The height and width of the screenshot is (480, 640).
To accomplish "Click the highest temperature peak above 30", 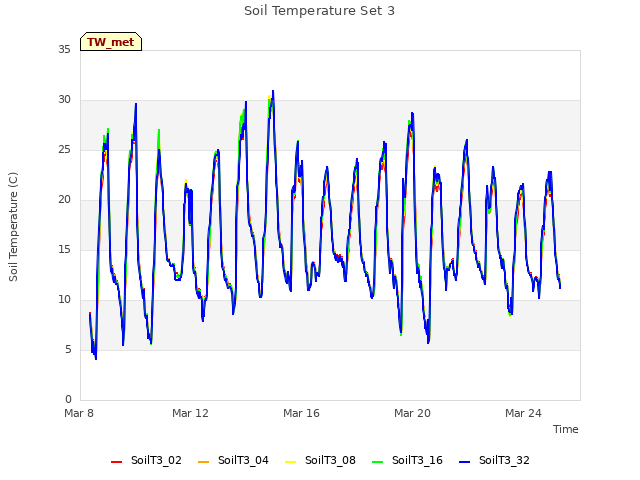I will [273, 91].
